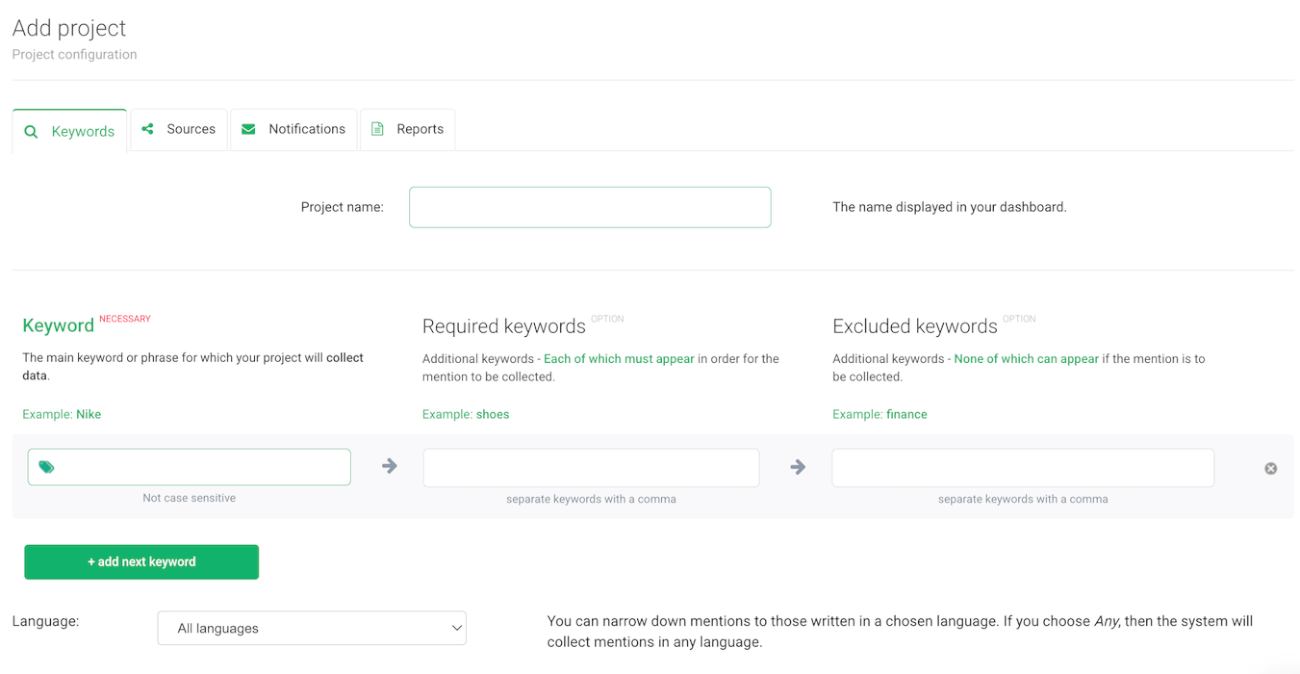Click arrow between keyword and required fields
The width and height of the screenshot is (1300, 674).
click(390, 466)
